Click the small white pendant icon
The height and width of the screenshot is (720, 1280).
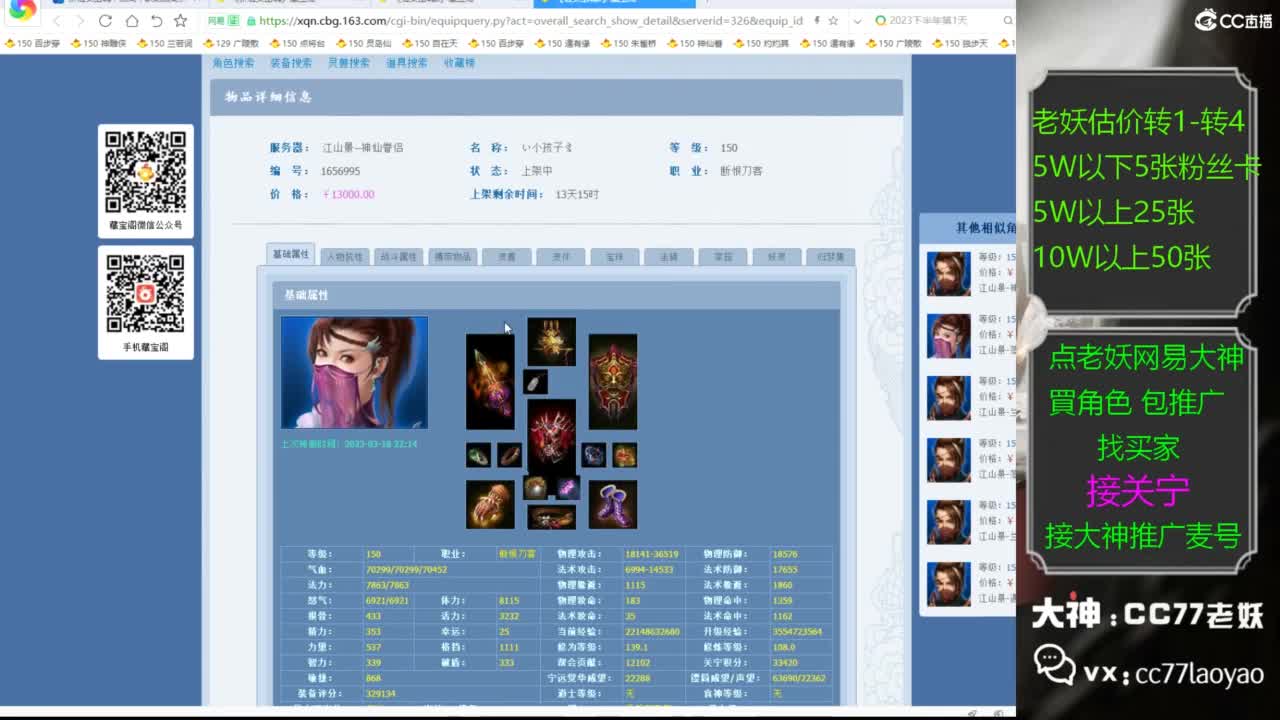click(x=535, y=381)
